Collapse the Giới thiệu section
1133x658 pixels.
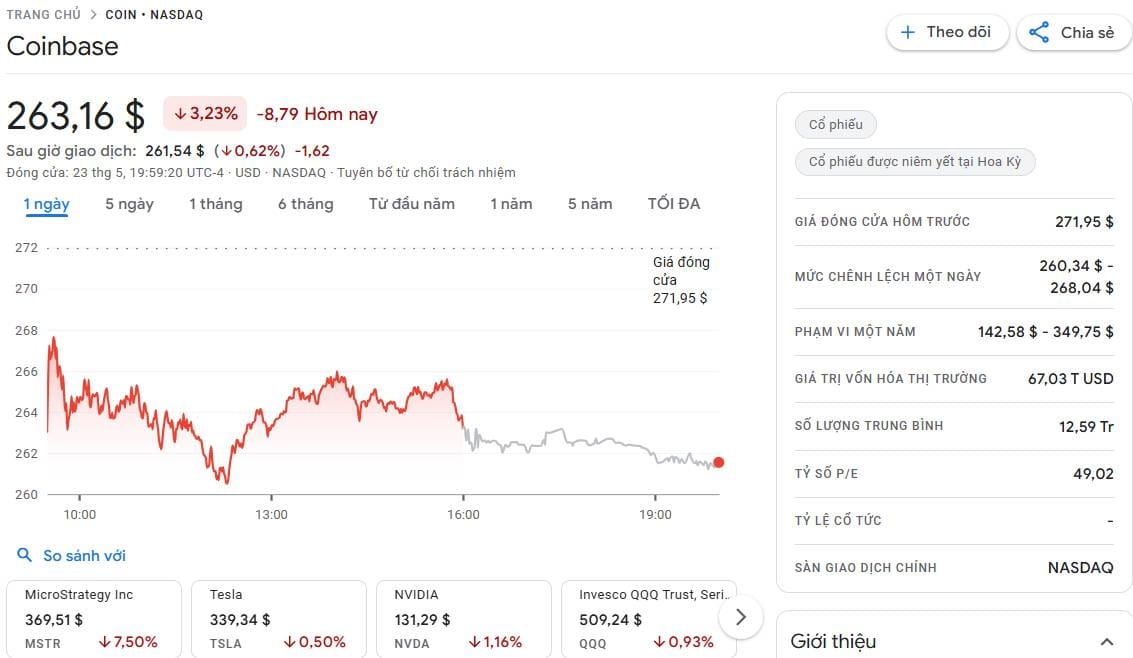coord(1106,641)
